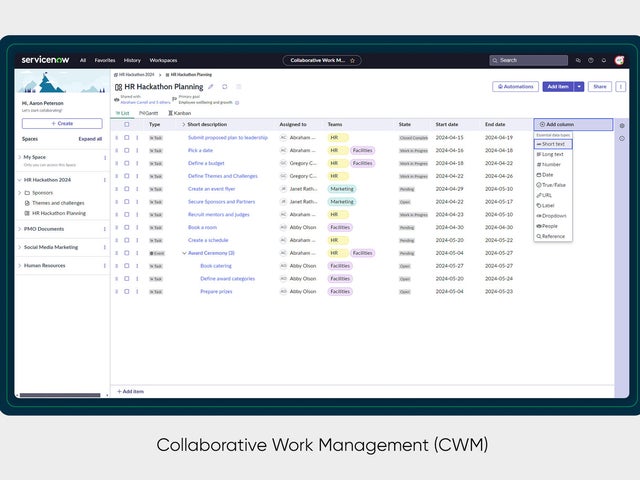Open the PMO Documents kebab menu
Viewport: 640px width, 480px height.
click(105, 229)
